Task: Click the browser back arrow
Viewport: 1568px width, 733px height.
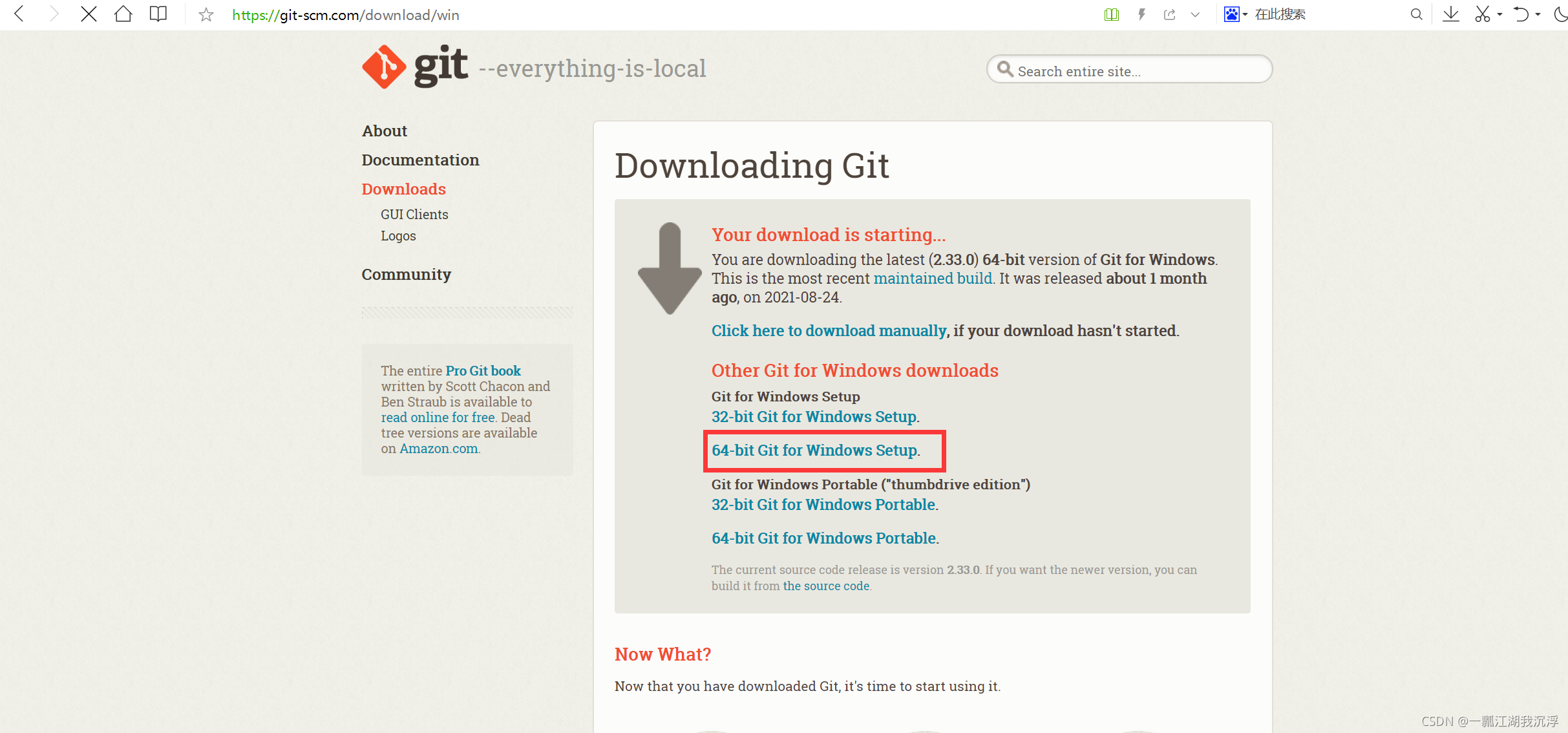Action: pyautogui.click(x=19, y=14)
